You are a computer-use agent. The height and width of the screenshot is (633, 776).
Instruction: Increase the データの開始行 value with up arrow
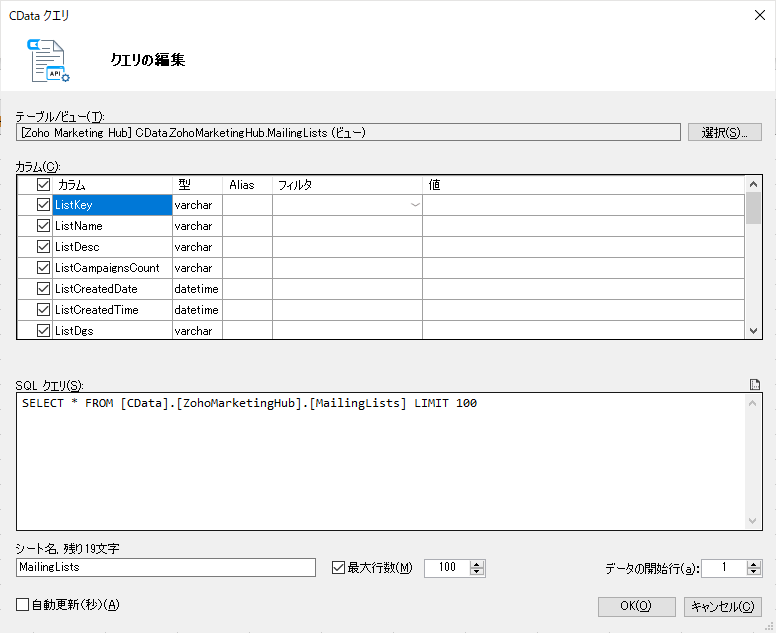(x=754, y=564)
